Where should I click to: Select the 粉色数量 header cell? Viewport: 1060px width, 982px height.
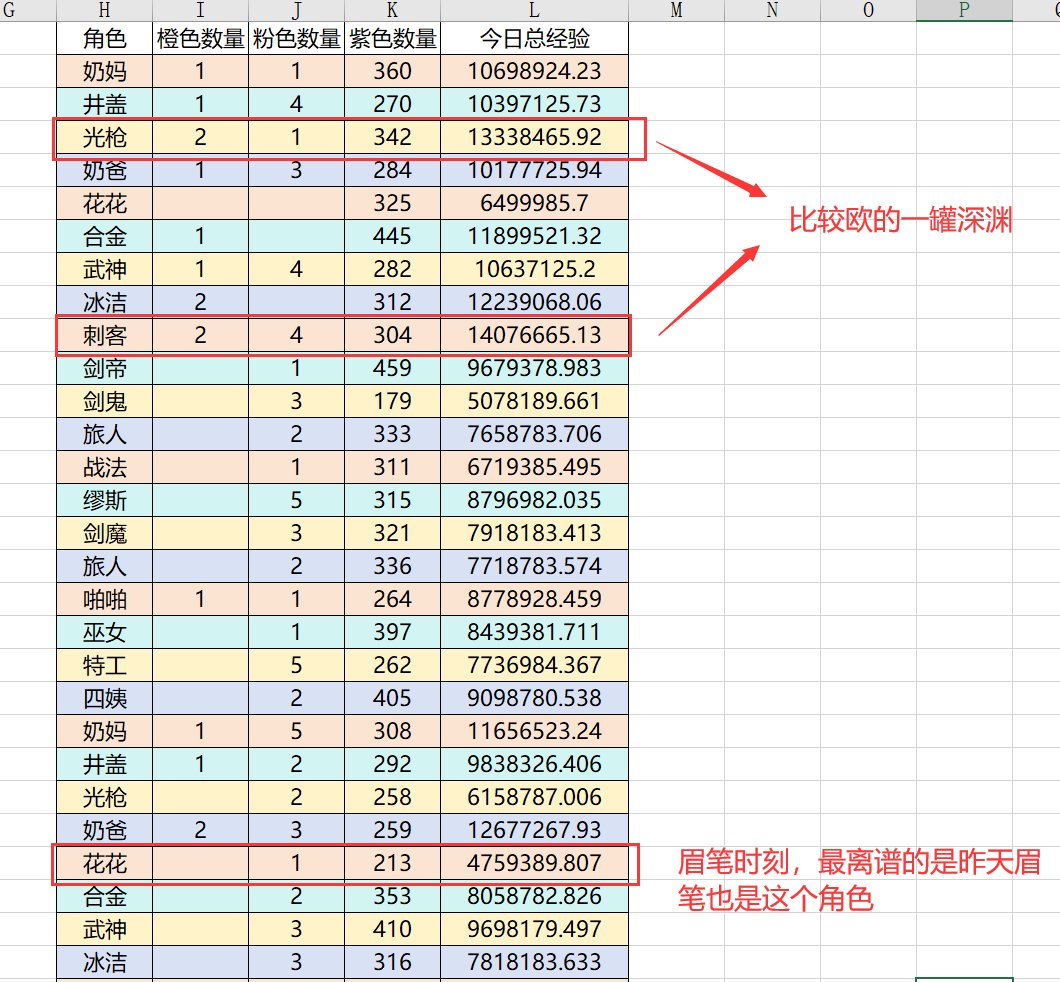(296, 39)
